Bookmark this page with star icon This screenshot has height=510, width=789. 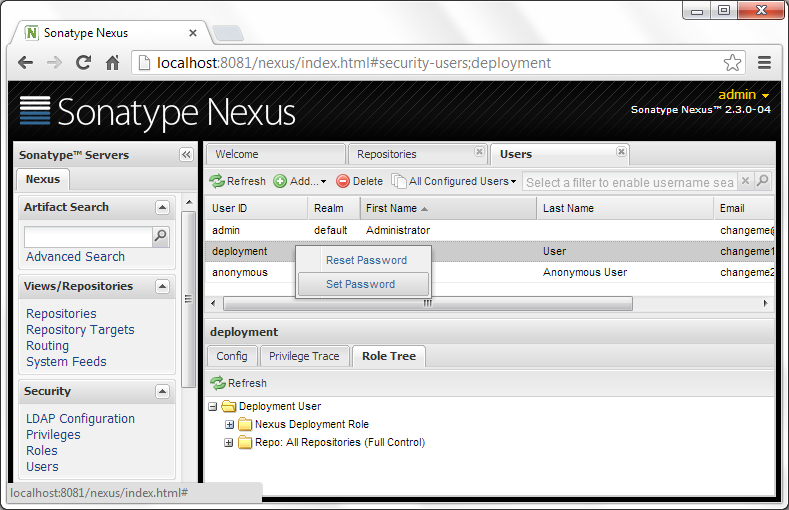click(x=732, y=63)
